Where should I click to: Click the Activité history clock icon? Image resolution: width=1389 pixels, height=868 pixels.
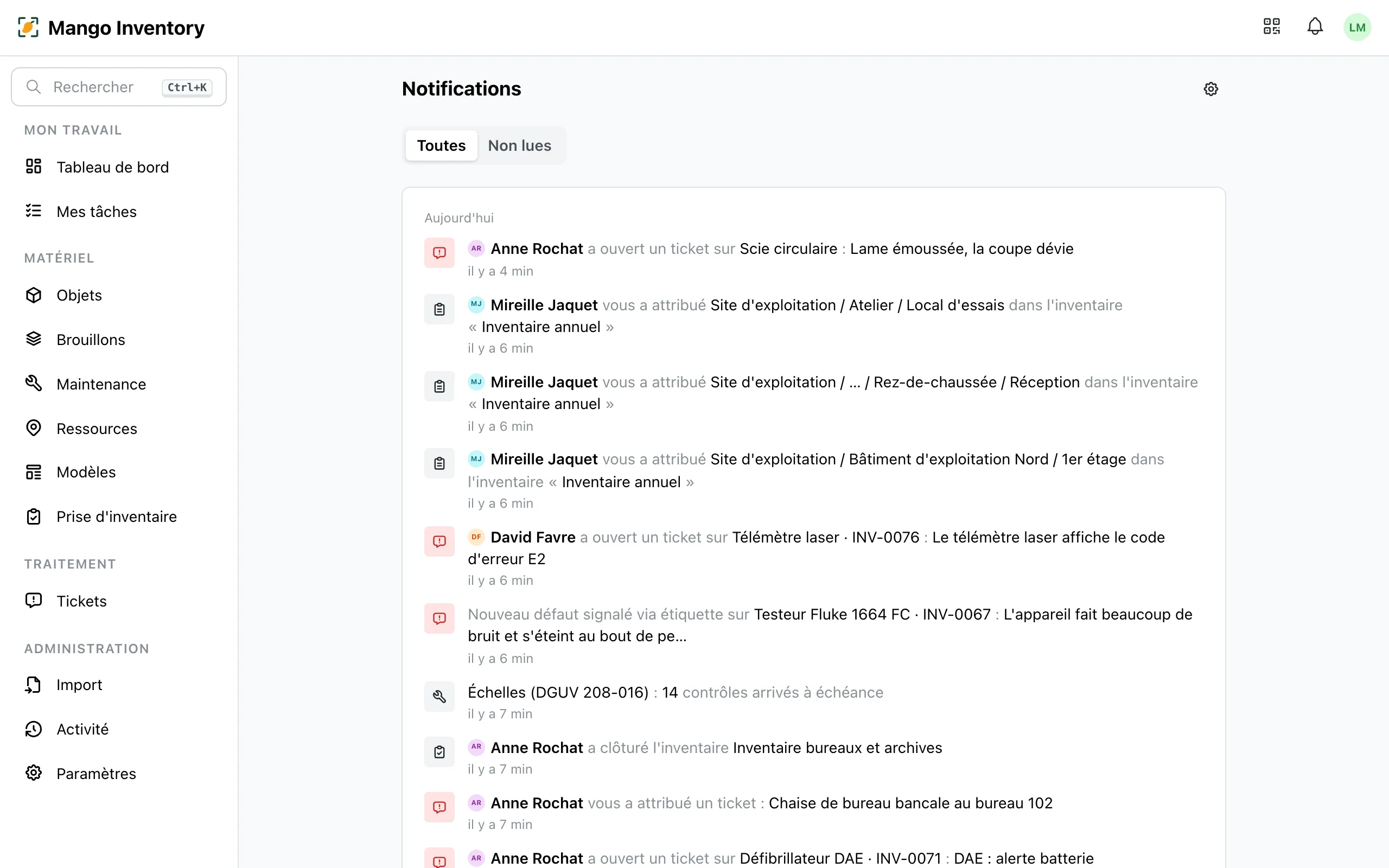(34, 729)
